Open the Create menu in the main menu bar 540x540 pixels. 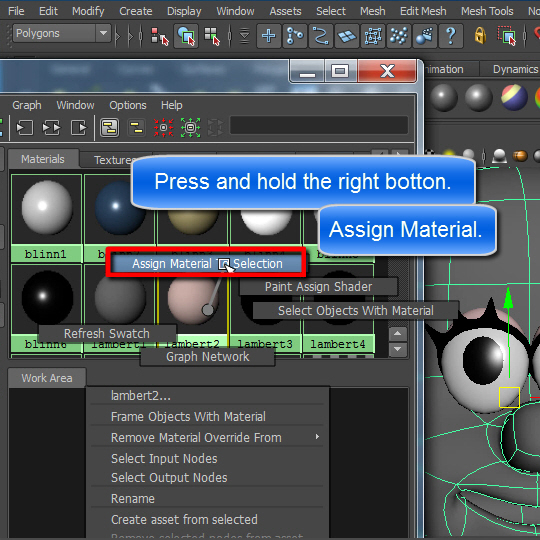click(136, 11)
